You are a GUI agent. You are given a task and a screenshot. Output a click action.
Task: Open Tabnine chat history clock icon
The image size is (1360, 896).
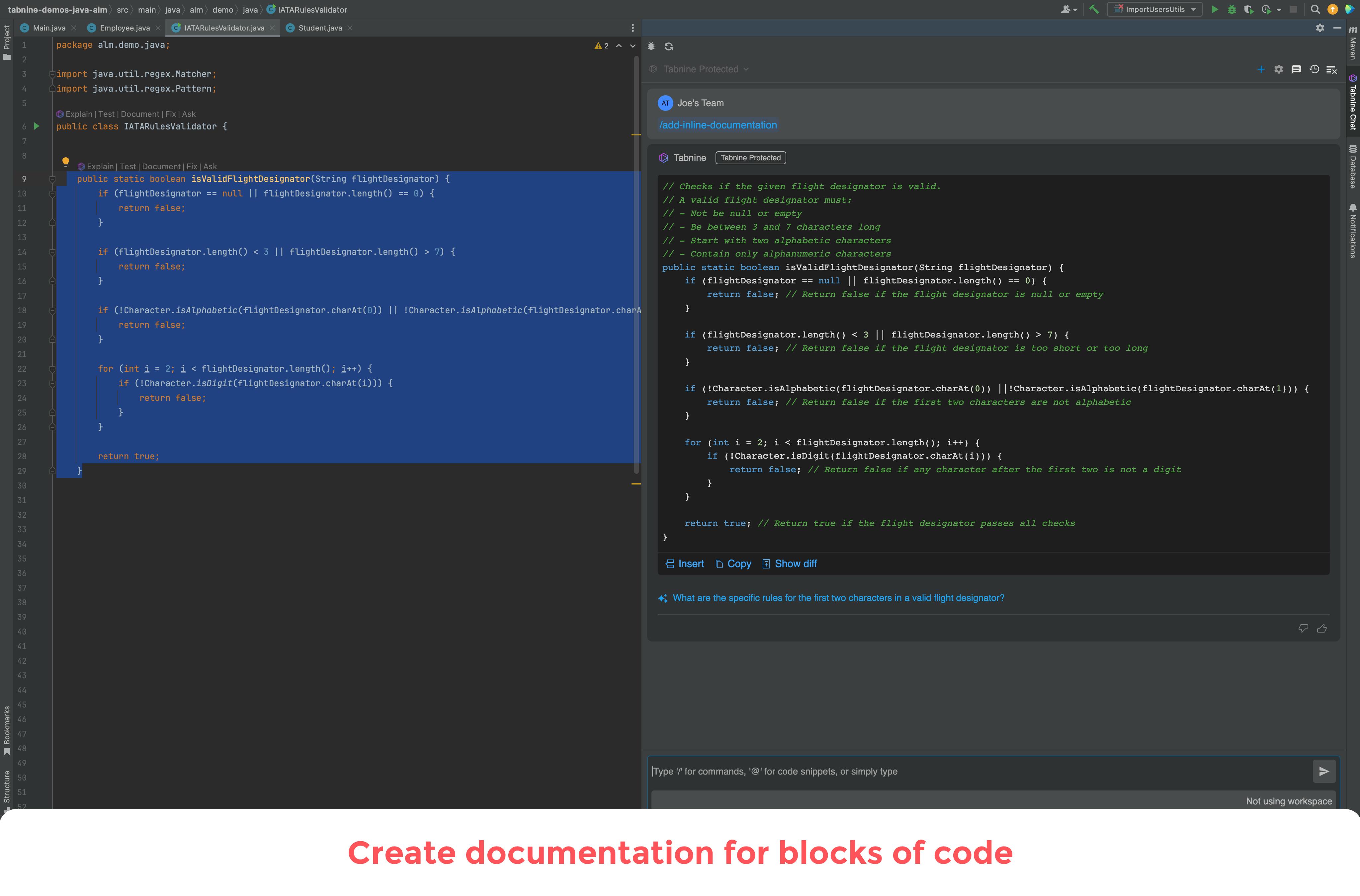point(1314,69)
